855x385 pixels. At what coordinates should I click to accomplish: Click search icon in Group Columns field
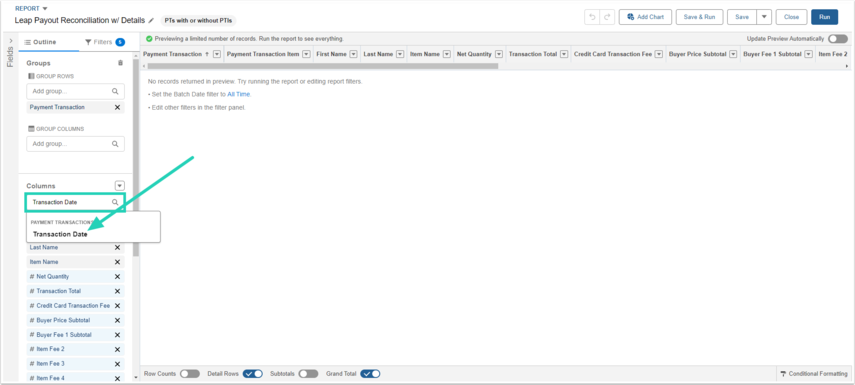115,144
